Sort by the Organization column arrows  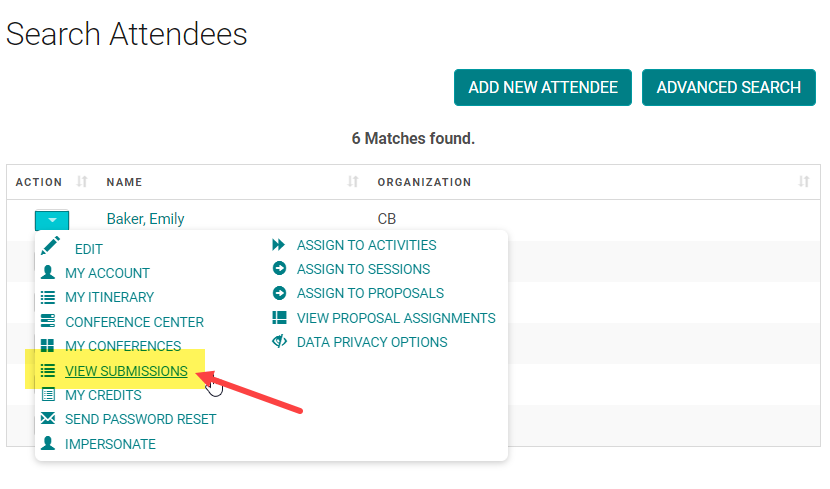(x=804, y=182)
